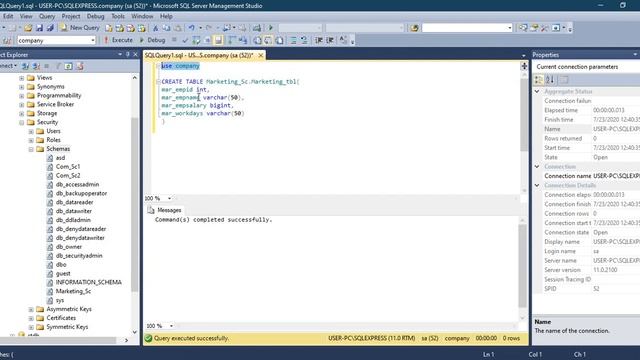The width and height of the screenshot is (640, 360).
Task: Collapse the Connection Details section
Action: [x=537, y=185]
